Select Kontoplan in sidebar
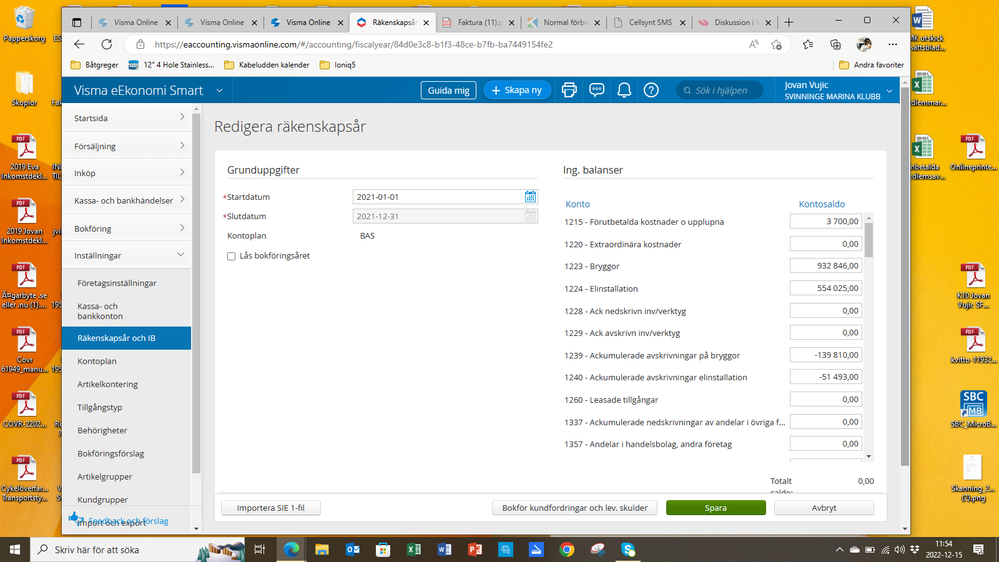The height and width of the screenshot is (562, 999). click(x=97, y=361)
